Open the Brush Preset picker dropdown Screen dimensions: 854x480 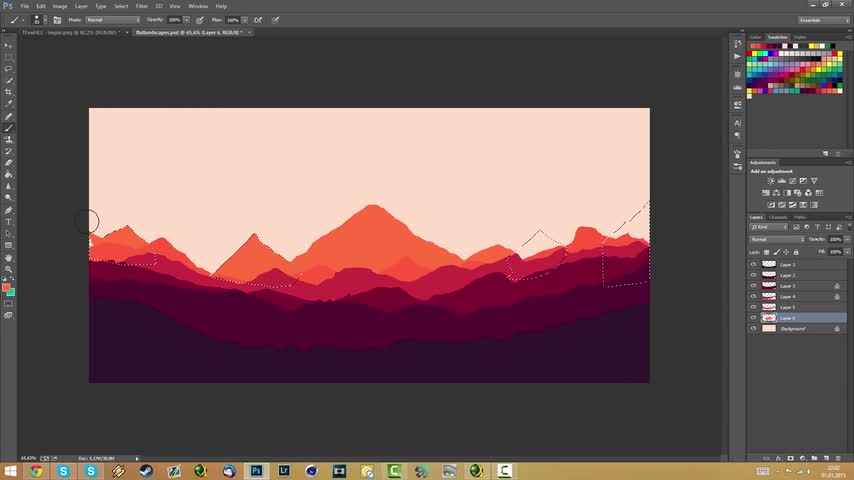pyautogui.click(x=45, y=20)
